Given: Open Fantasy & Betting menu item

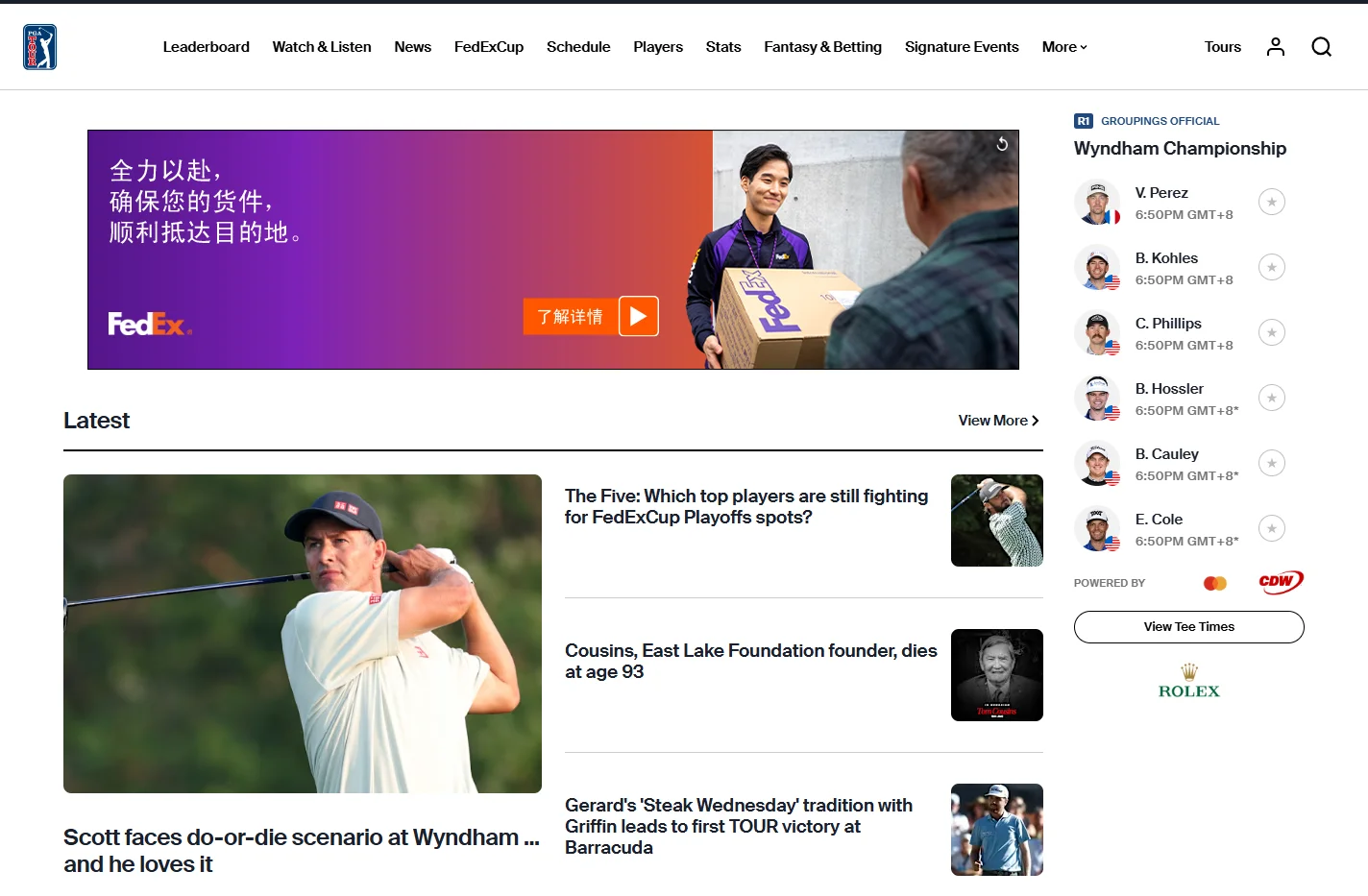Looking at the screenshot, I should point(823,46).
